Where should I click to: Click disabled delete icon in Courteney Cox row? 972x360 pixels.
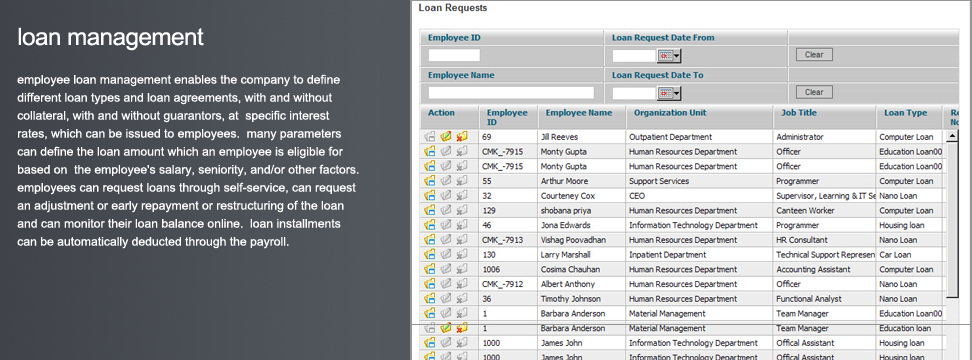pyautogui.click(x=461, y=196)
